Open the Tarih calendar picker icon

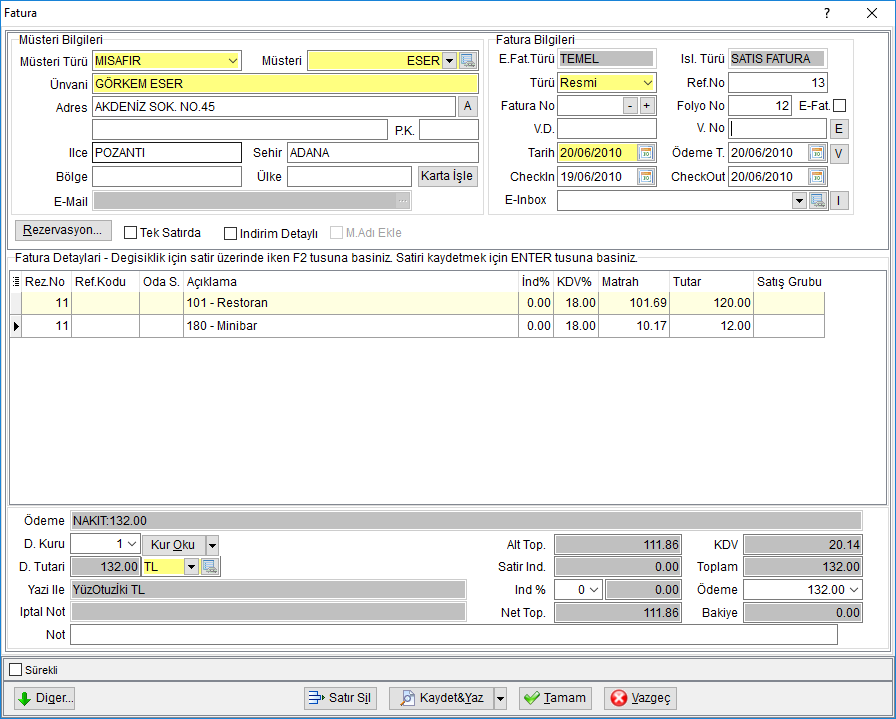(646, 153)
